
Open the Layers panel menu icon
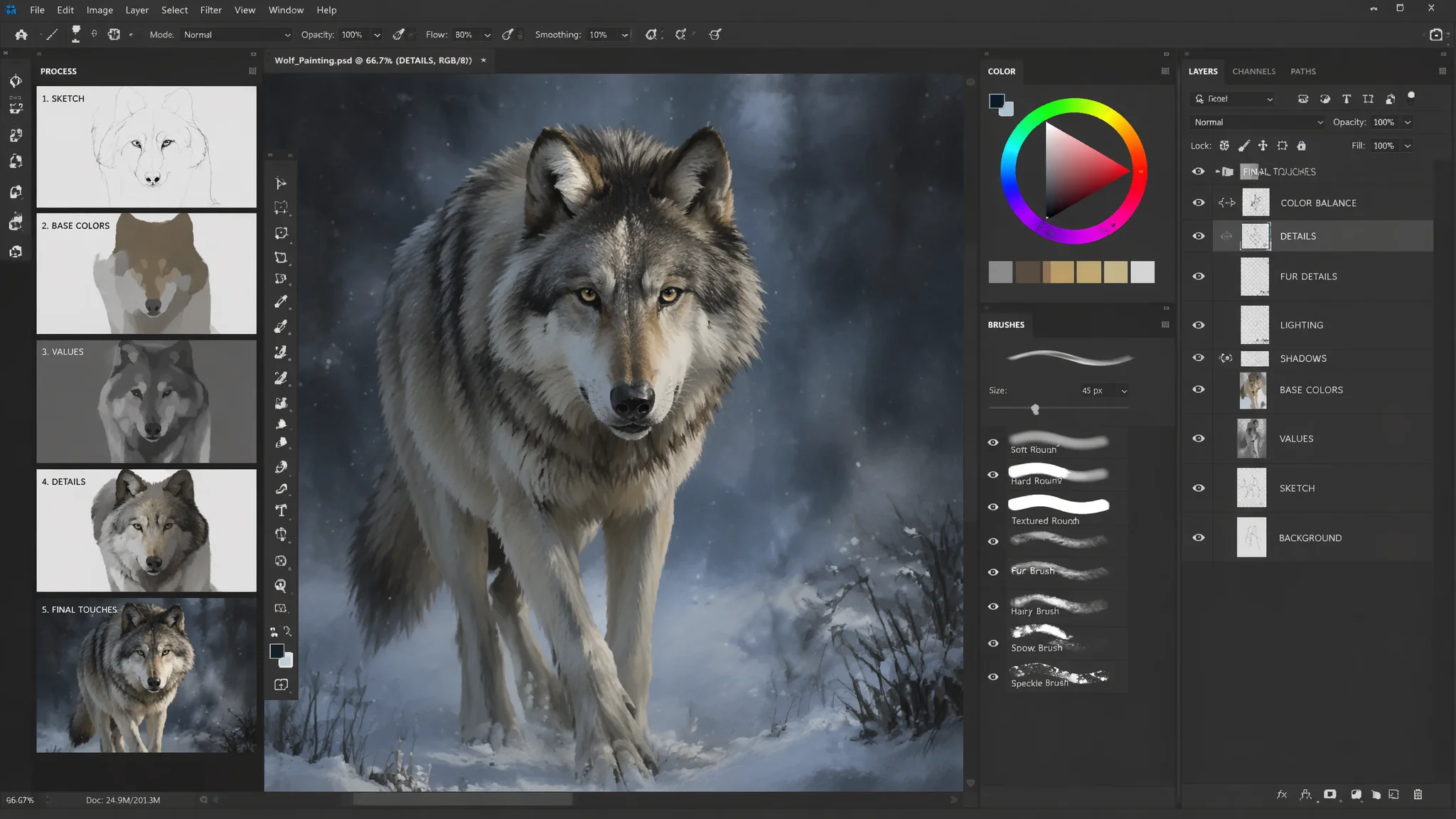click(x=1442, y=71)
